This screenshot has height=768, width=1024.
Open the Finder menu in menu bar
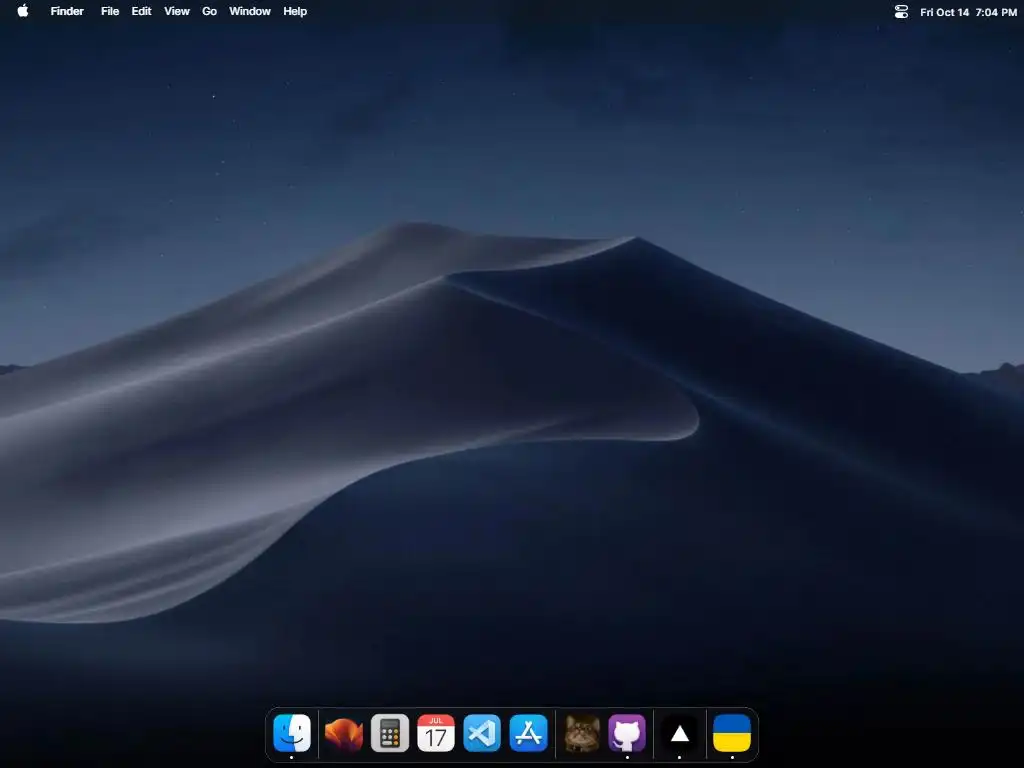tap(67, 11)
